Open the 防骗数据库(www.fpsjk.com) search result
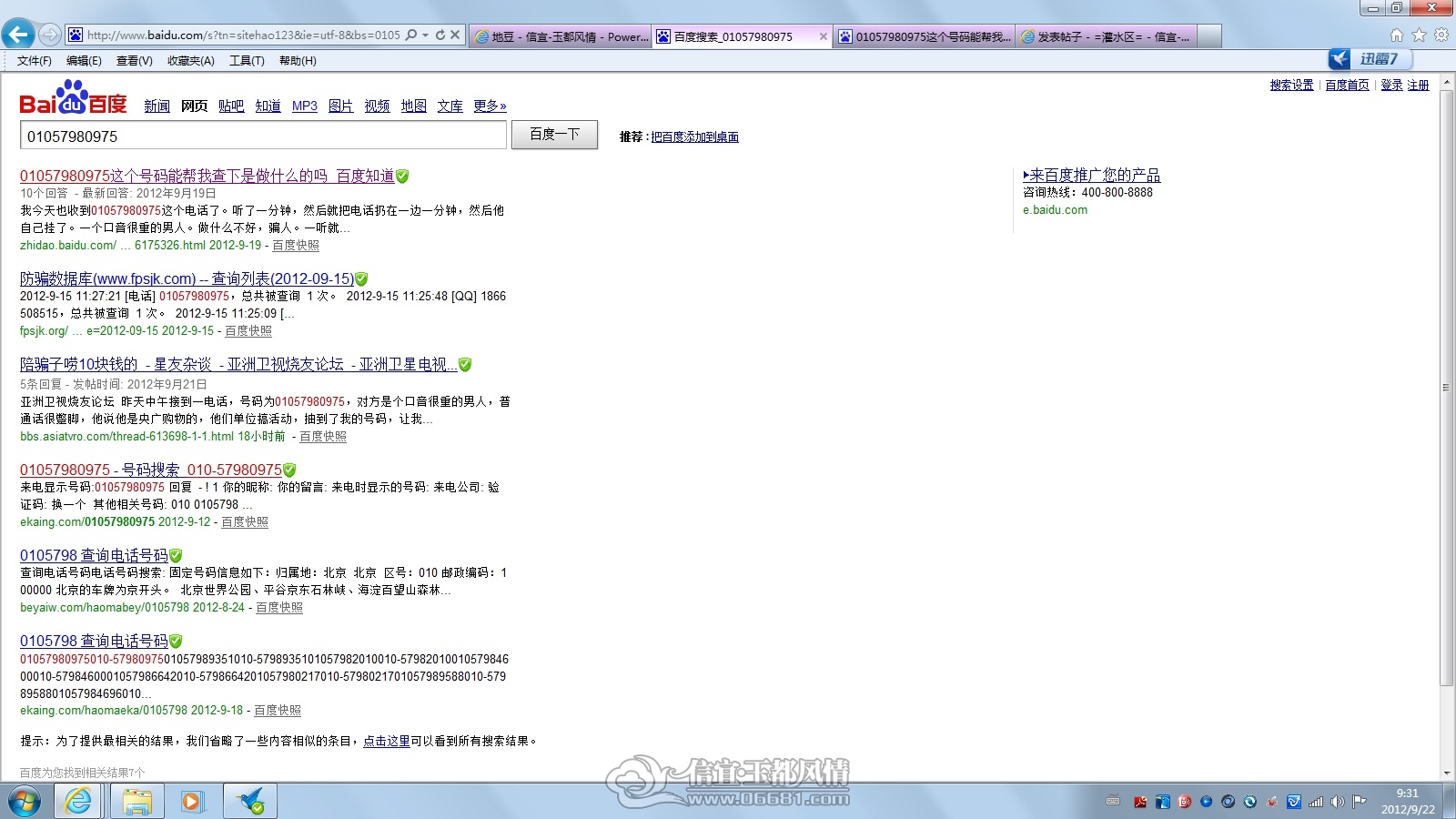The width and height of the screenshot is (1456, 819). pyautogui.click(x=187, y=278)
